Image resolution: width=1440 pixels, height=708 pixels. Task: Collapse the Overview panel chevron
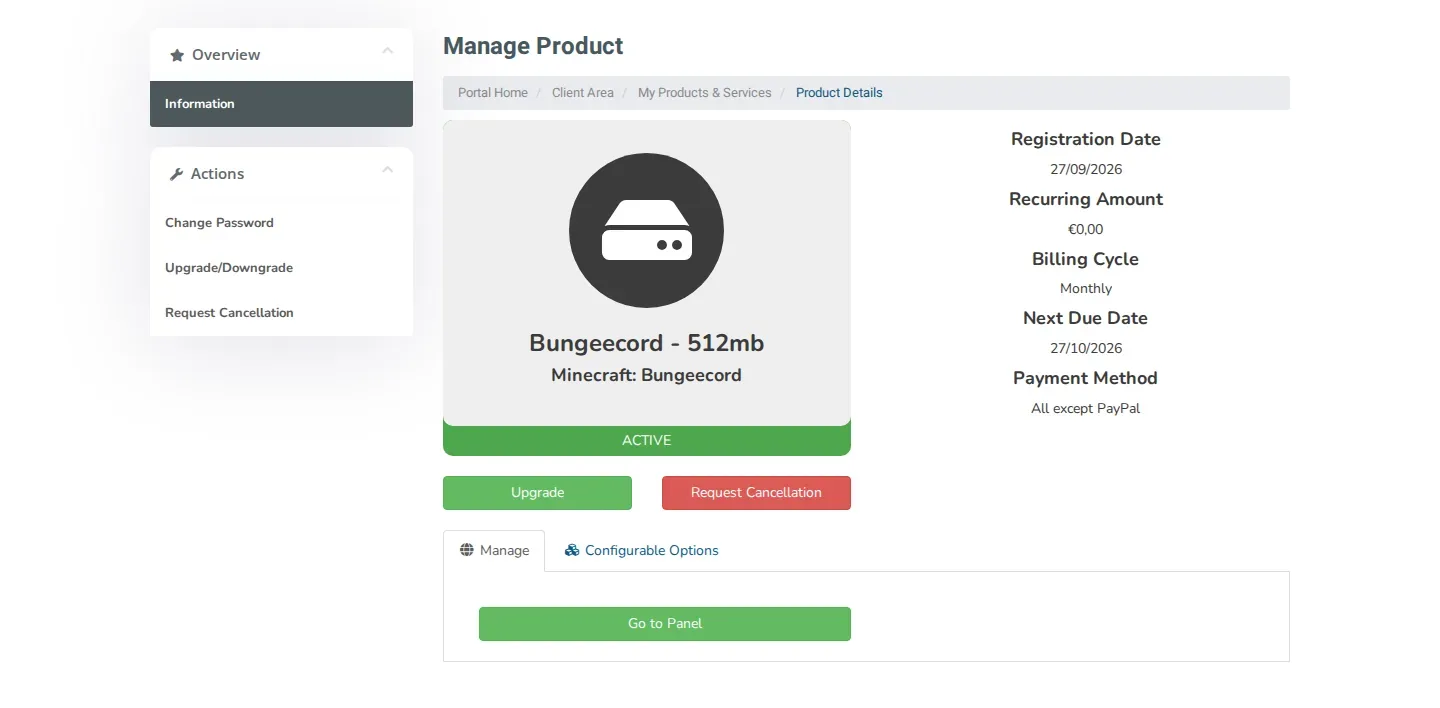point(388,51)
